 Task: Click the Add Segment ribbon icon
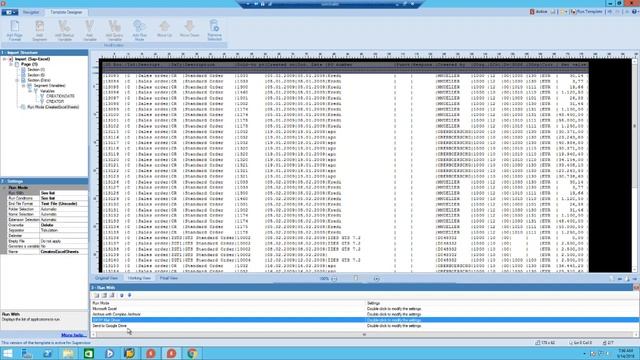click(40, 31)
